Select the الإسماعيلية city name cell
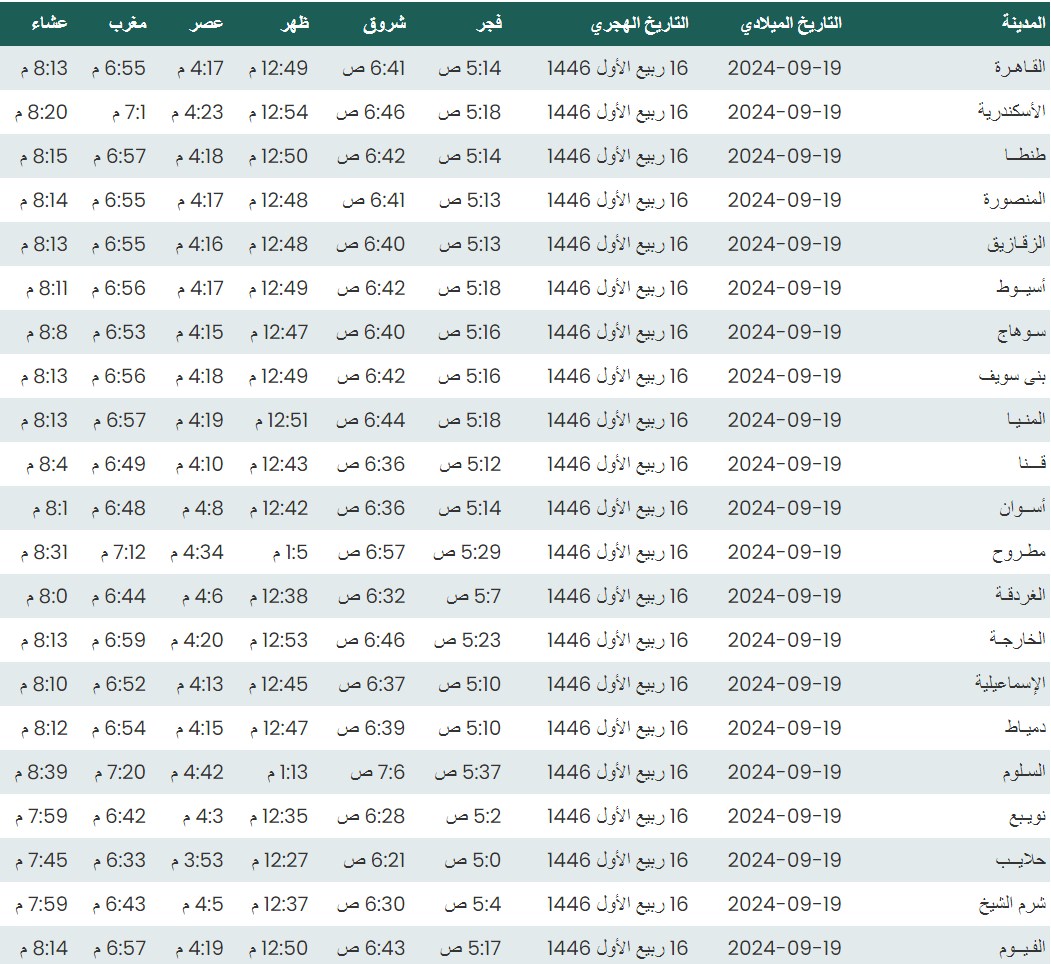 1010,684
